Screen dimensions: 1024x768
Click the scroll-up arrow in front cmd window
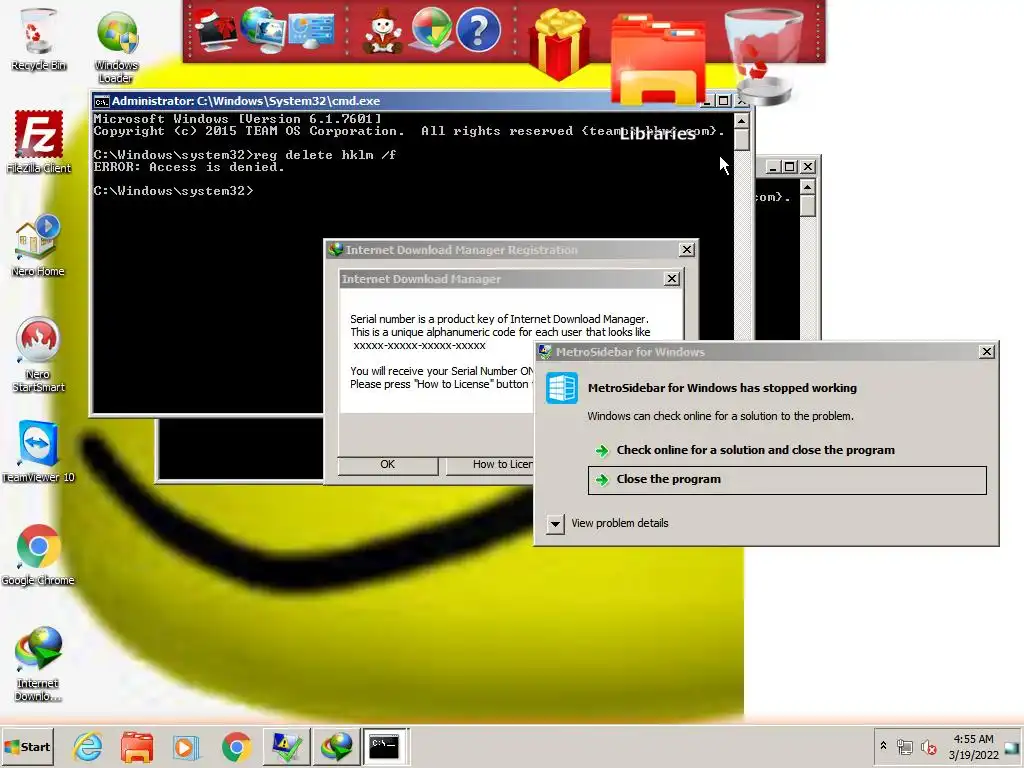click(x=741, y=121)
